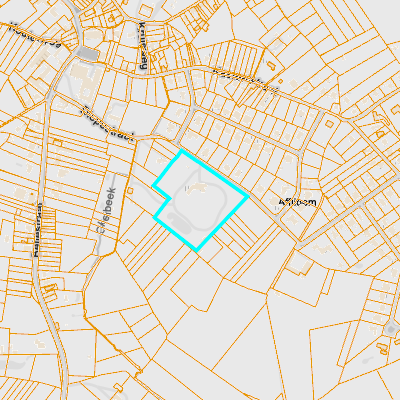Select the cyan-outlined highlighted parcel
The image size is (400, 400).
click(200, 200)
